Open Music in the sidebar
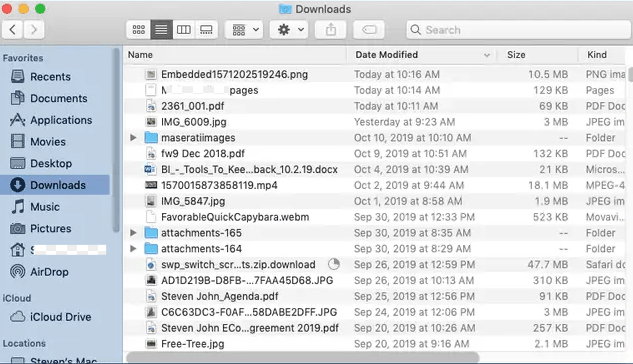The height and width of the screenshot is (364, 633). click(x=55, y=207)
